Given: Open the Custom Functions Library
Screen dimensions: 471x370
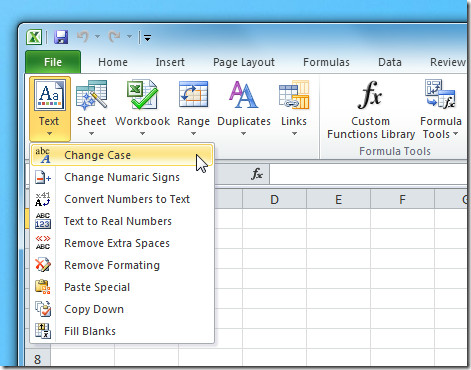Looking at the screenshot, I should [370, 110].
